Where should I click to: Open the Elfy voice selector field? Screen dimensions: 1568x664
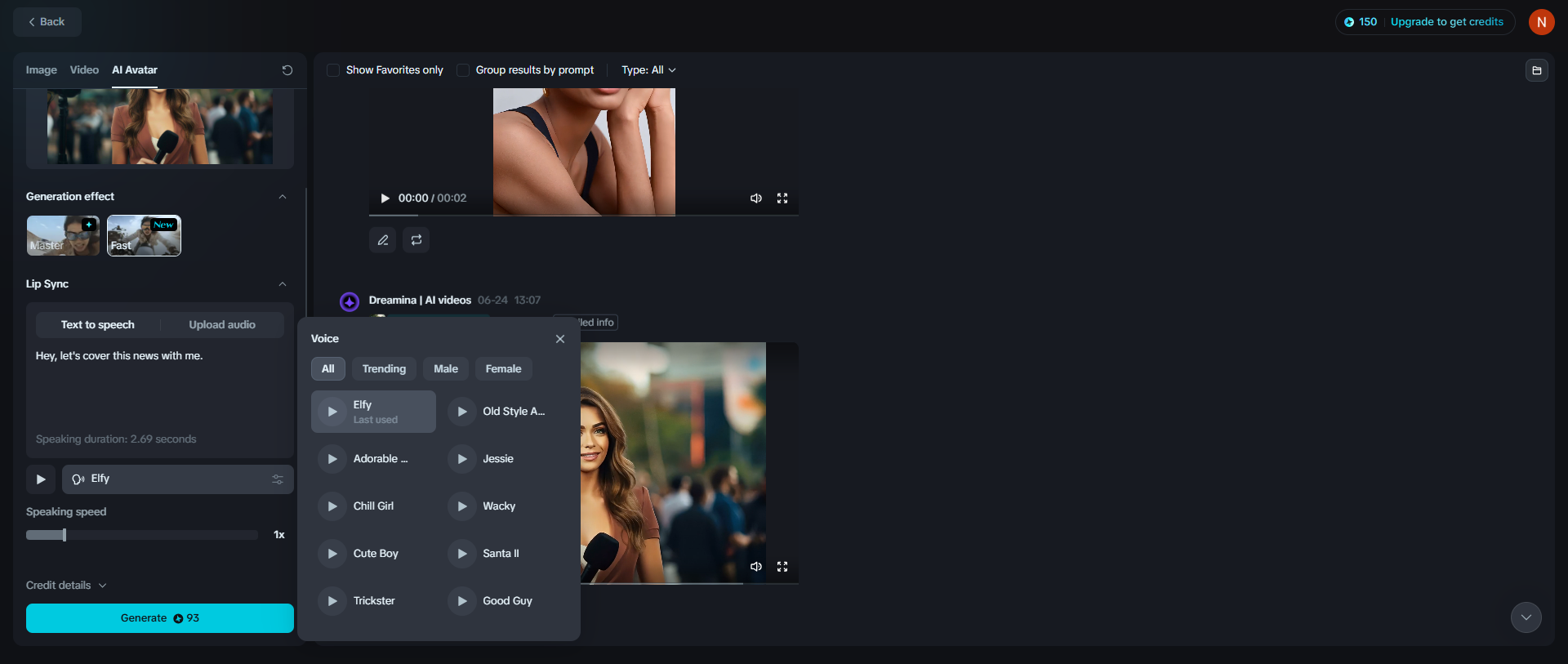tap(178, 479)
